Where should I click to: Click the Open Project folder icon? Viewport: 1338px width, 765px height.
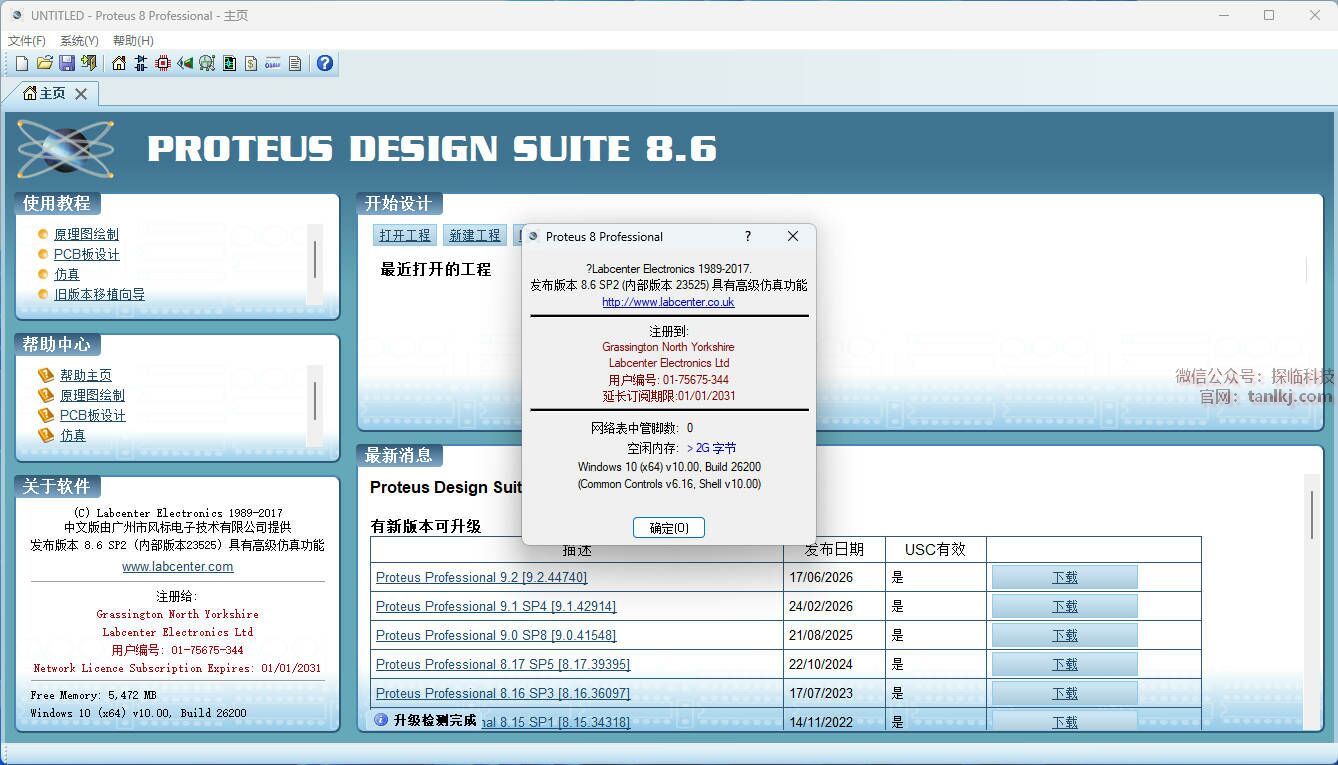pyautogui.click(x=44, y=63)
